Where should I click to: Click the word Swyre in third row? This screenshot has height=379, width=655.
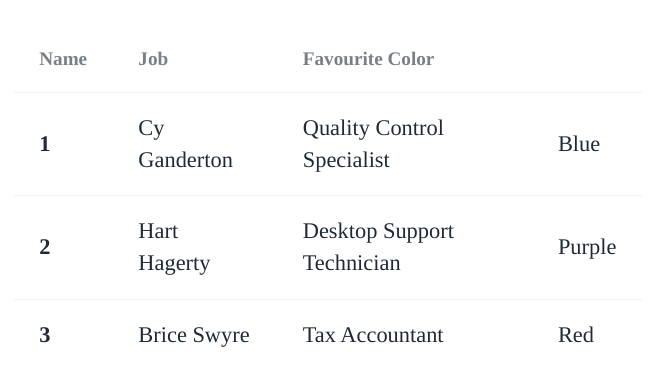point(221,336)
